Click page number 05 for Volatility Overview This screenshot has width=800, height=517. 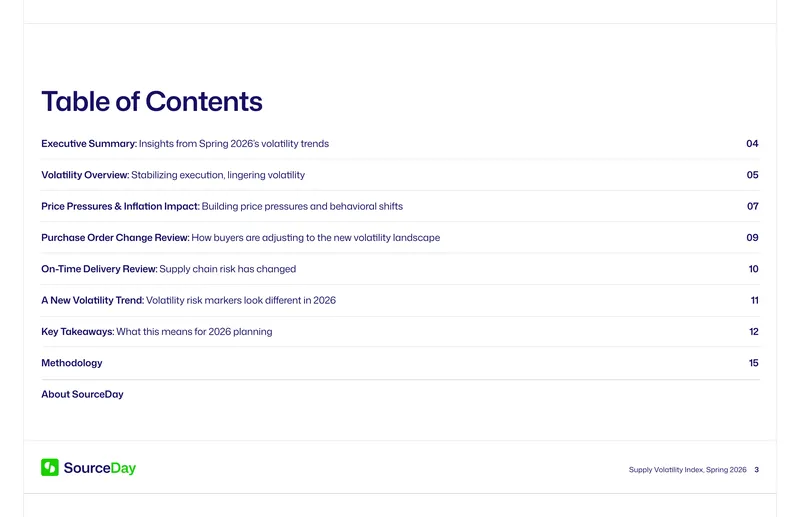coord(752,175)
